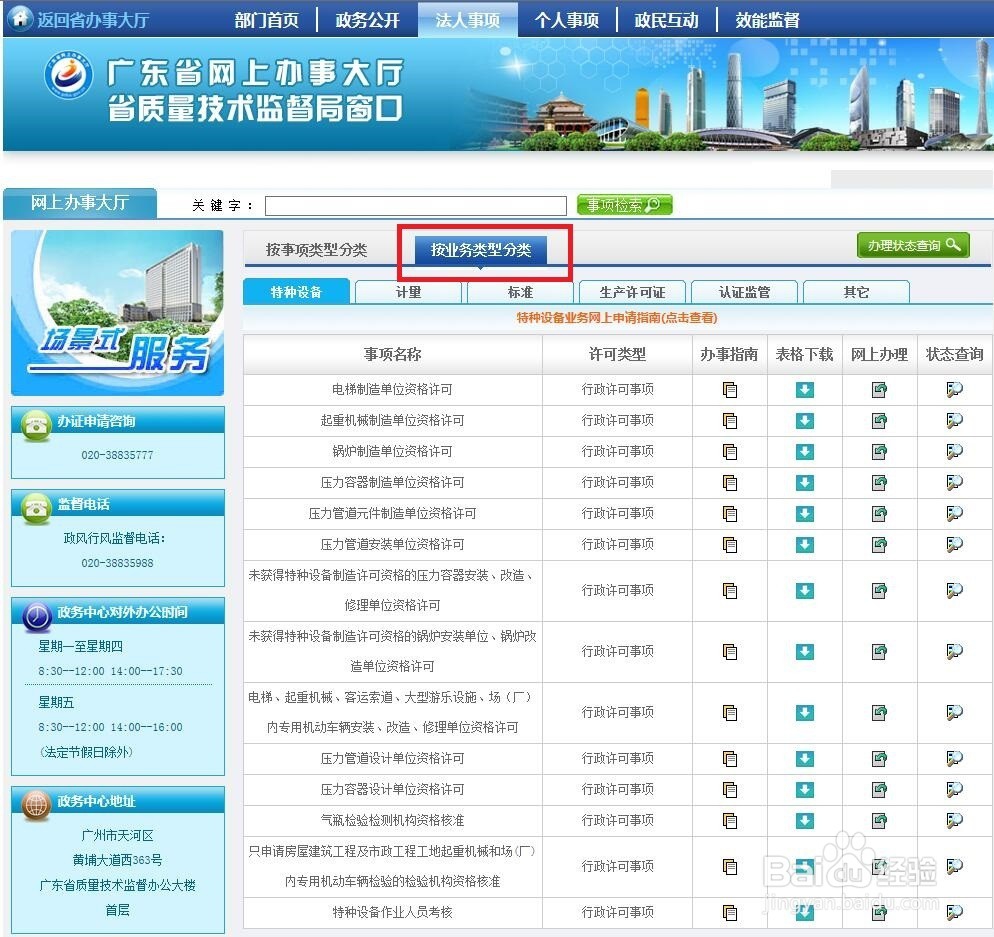This screenshot has height=937, width=994.
Task: Open the guide icon for 压力管道元件制造单位资格许可
Action: 730,513
